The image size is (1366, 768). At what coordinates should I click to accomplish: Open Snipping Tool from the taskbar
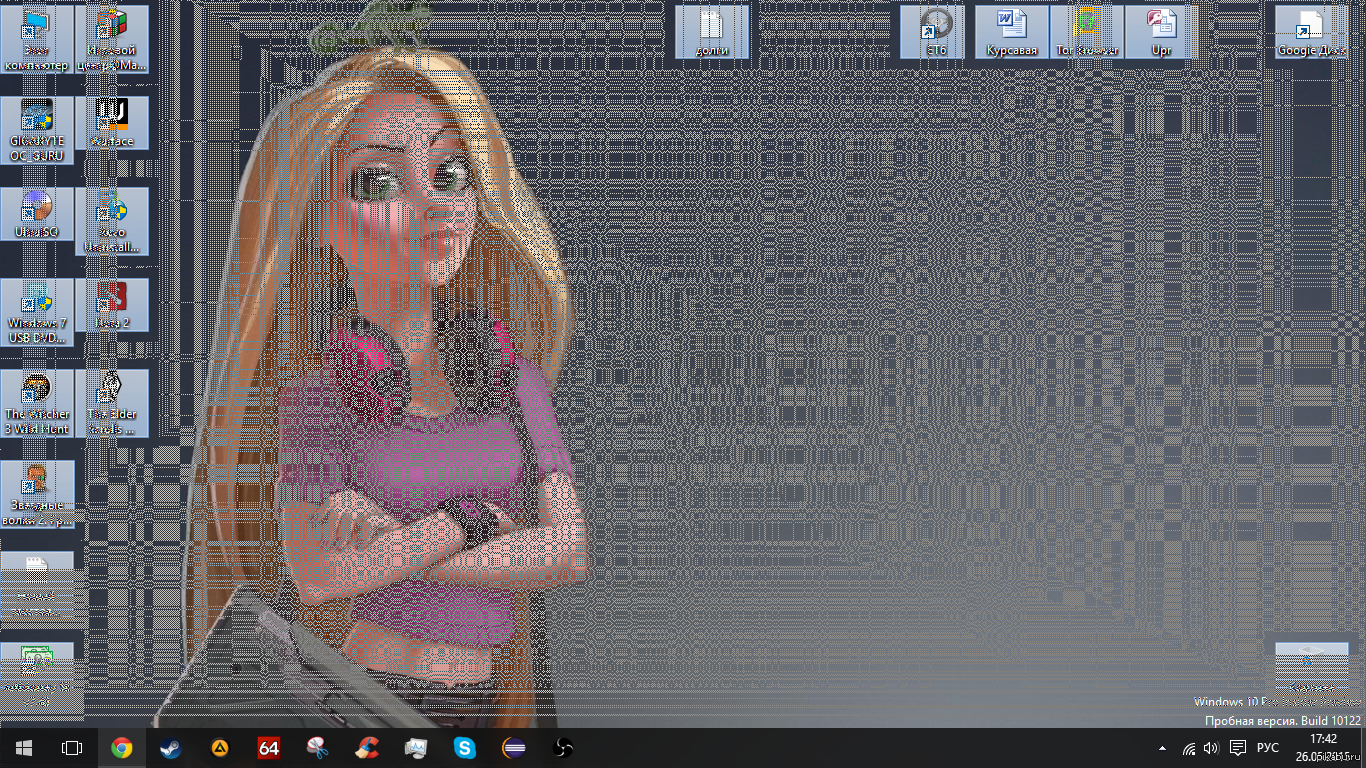(317, 748)
